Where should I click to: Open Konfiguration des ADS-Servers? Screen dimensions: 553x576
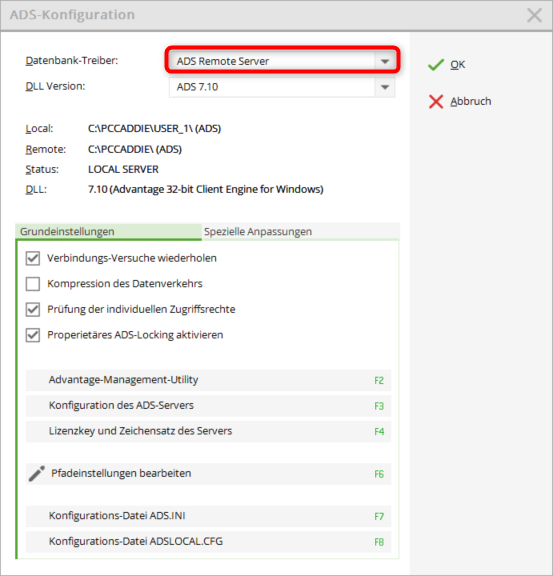tap(208, 406)
